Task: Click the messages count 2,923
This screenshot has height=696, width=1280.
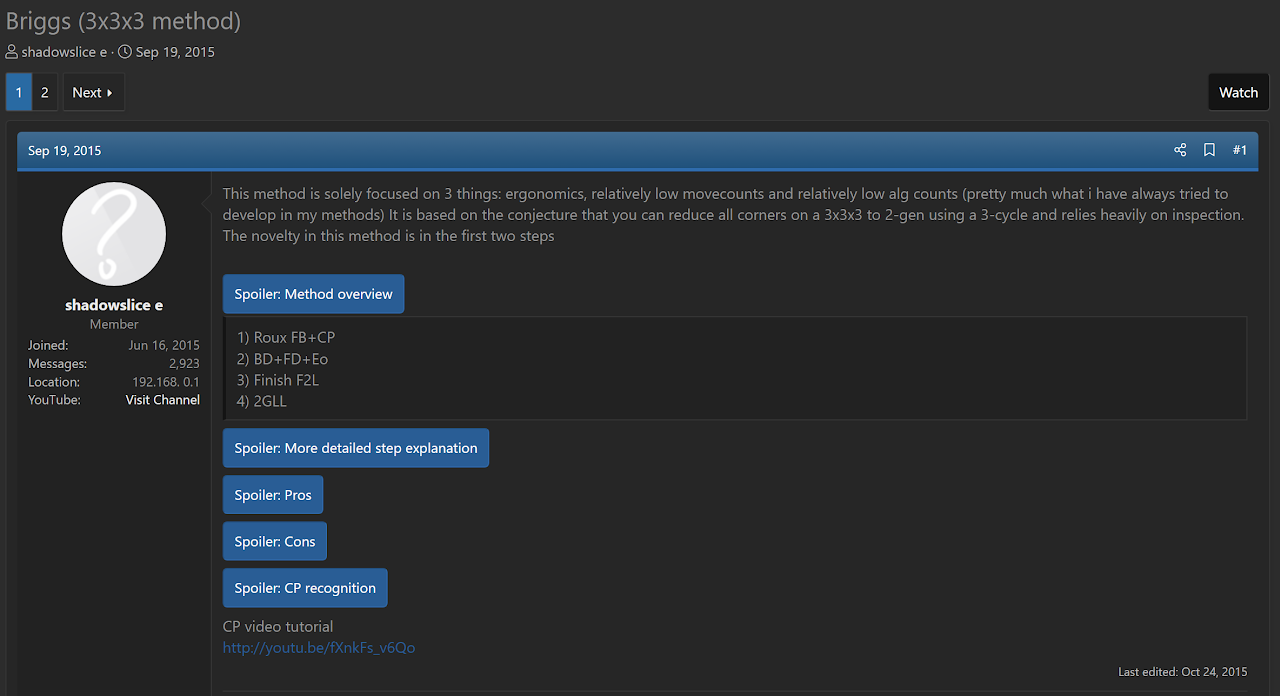Action: pyautogui.click(x=184, y=364)
